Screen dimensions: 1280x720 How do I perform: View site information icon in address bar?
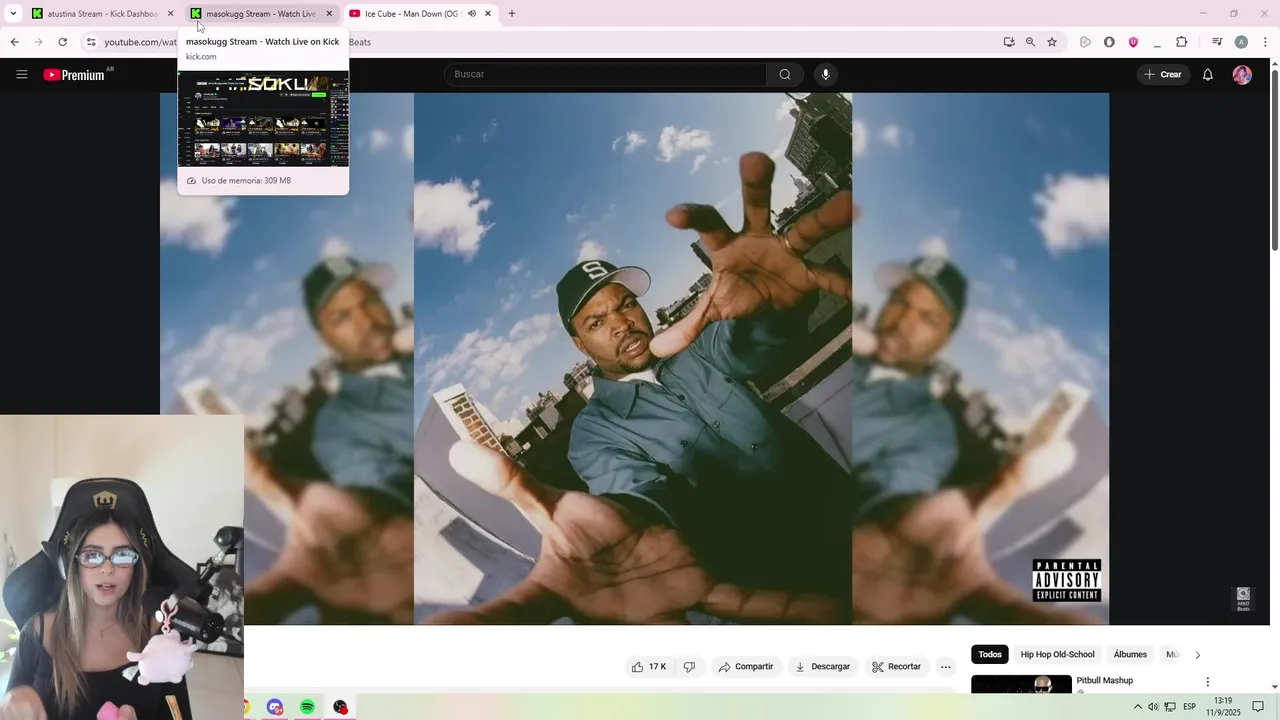[91, 42]
